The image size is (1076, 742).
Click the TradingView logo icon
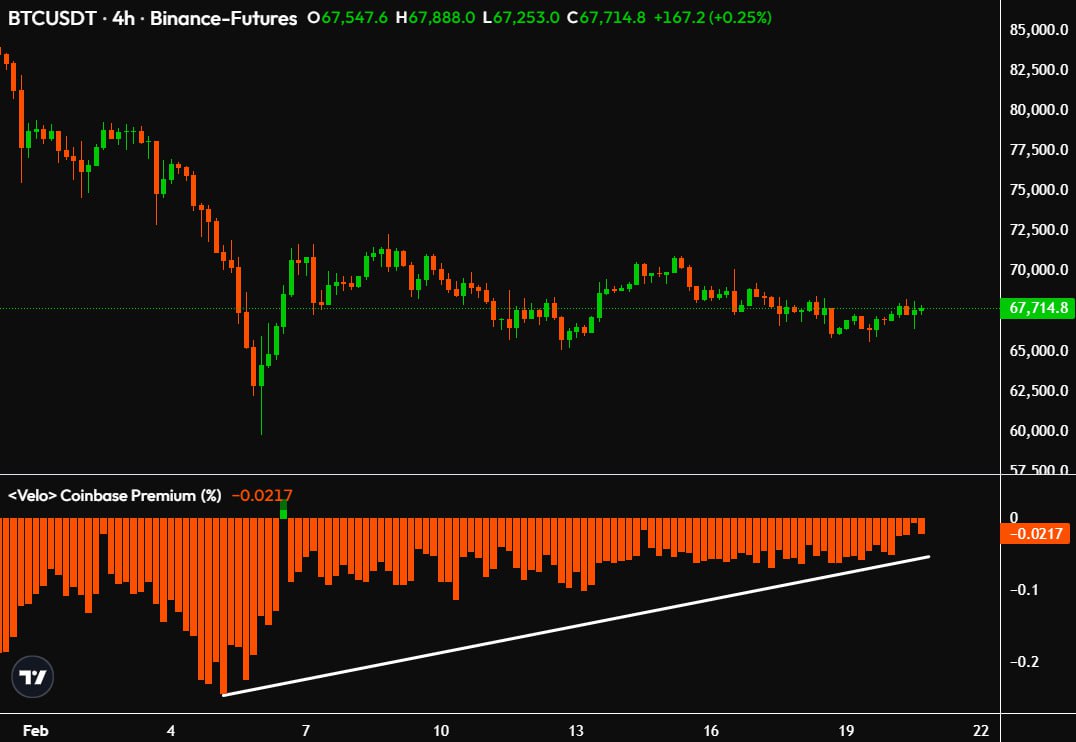click(32, 677)
